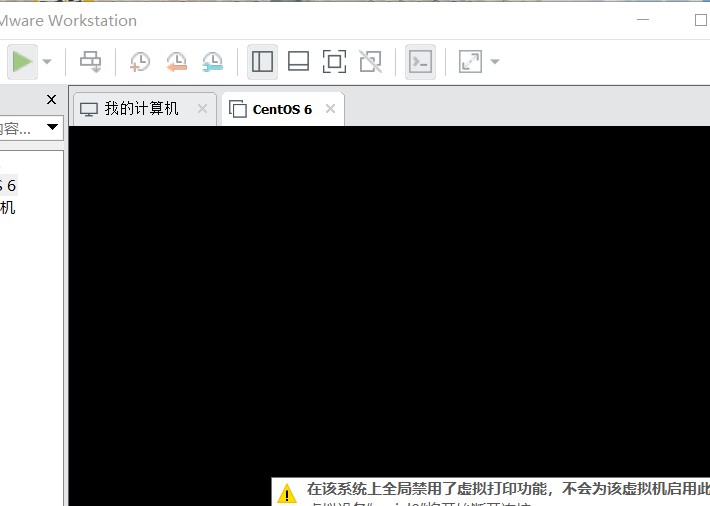Open the library search dropdown arrow

click(52, 127)
